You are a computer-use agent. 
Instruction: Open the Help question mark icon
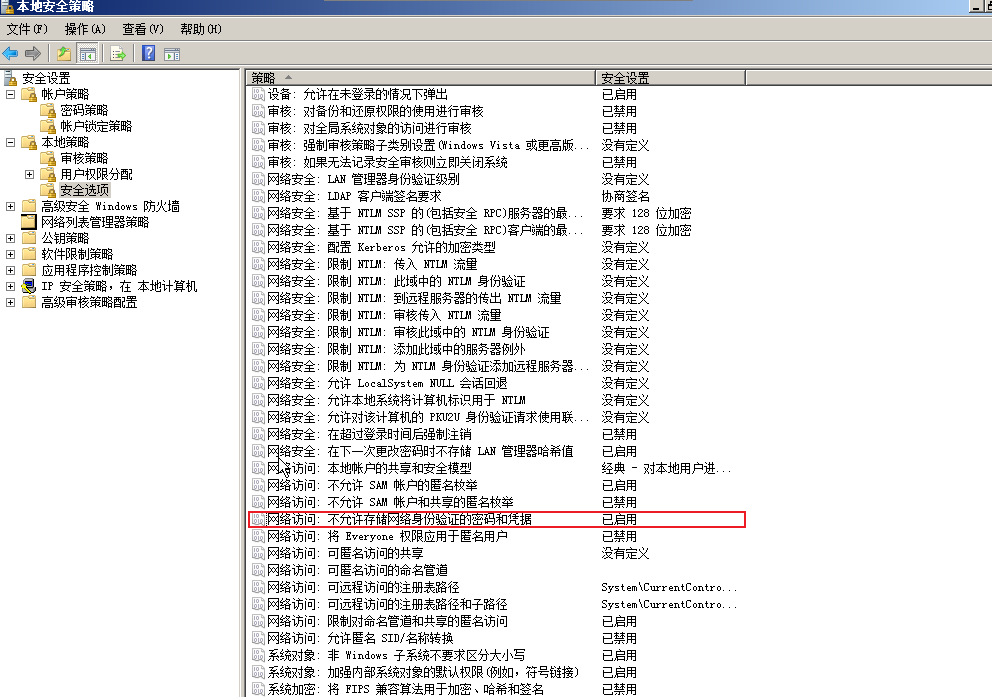[149, 53]
